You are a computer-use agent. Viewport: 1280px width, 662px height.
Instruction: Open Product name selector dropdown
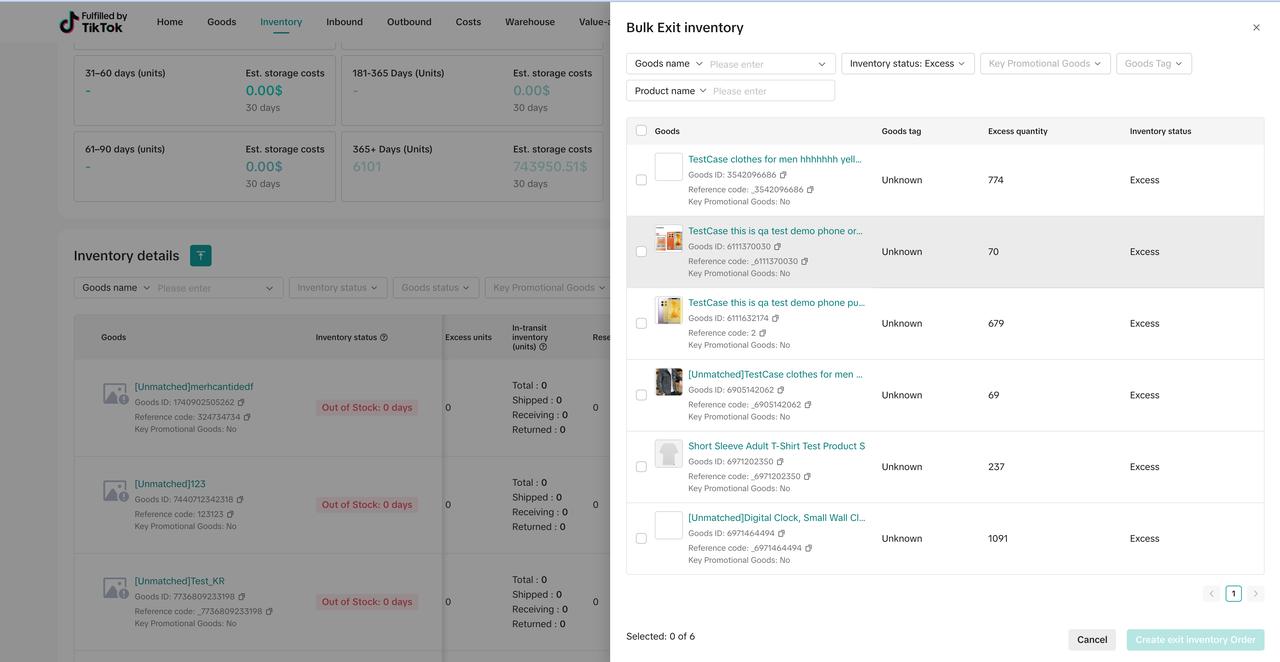(x=670, y=91)
